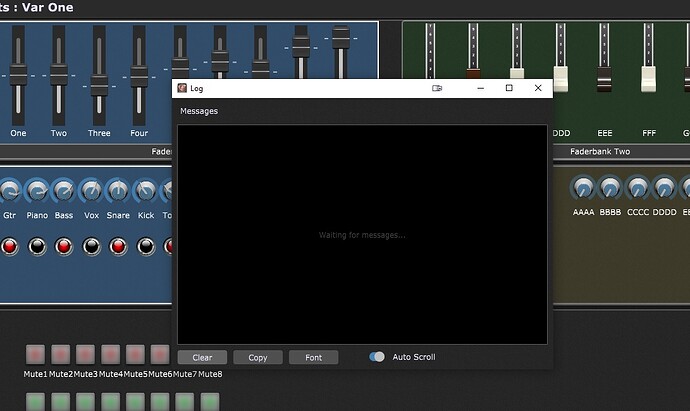Copy the log messages
The image size is (690, 411).
258,357
